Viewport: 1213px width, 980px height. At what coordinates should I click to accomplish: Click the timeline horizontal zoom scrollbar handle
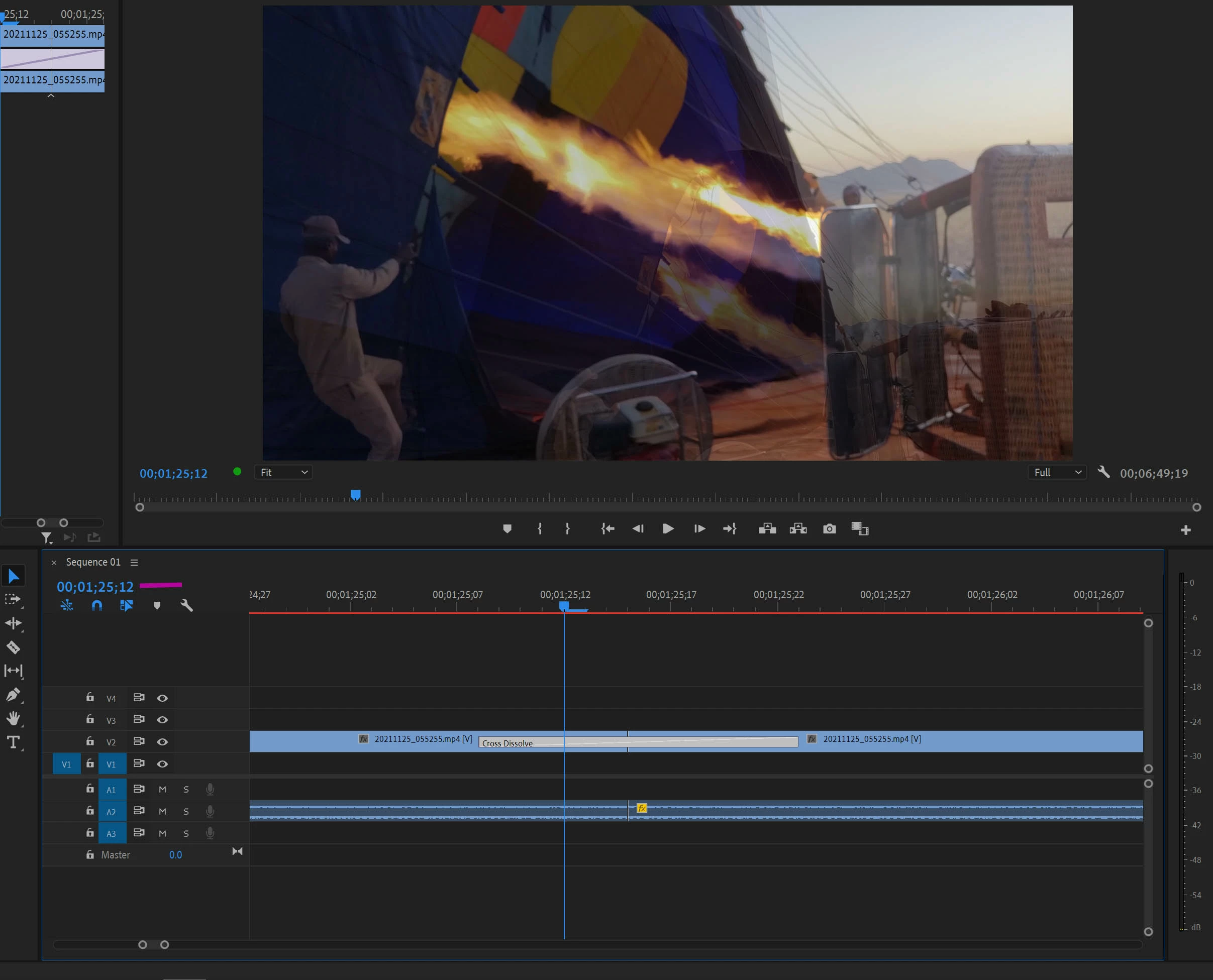154,944
